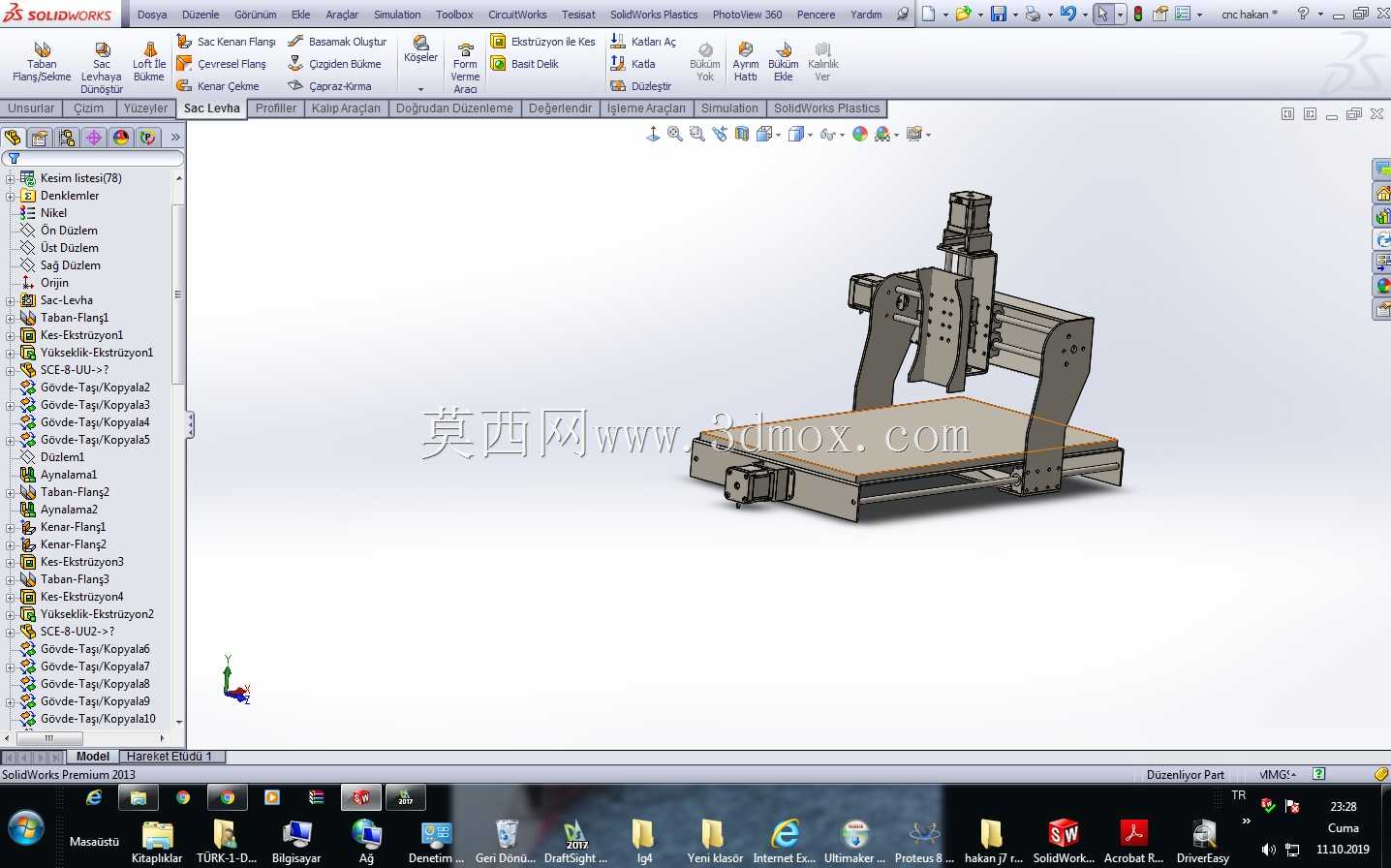Click the taskbar clock showing 23:28
The height and width of the screenshot is (868, 1391).
[1343, 806]
